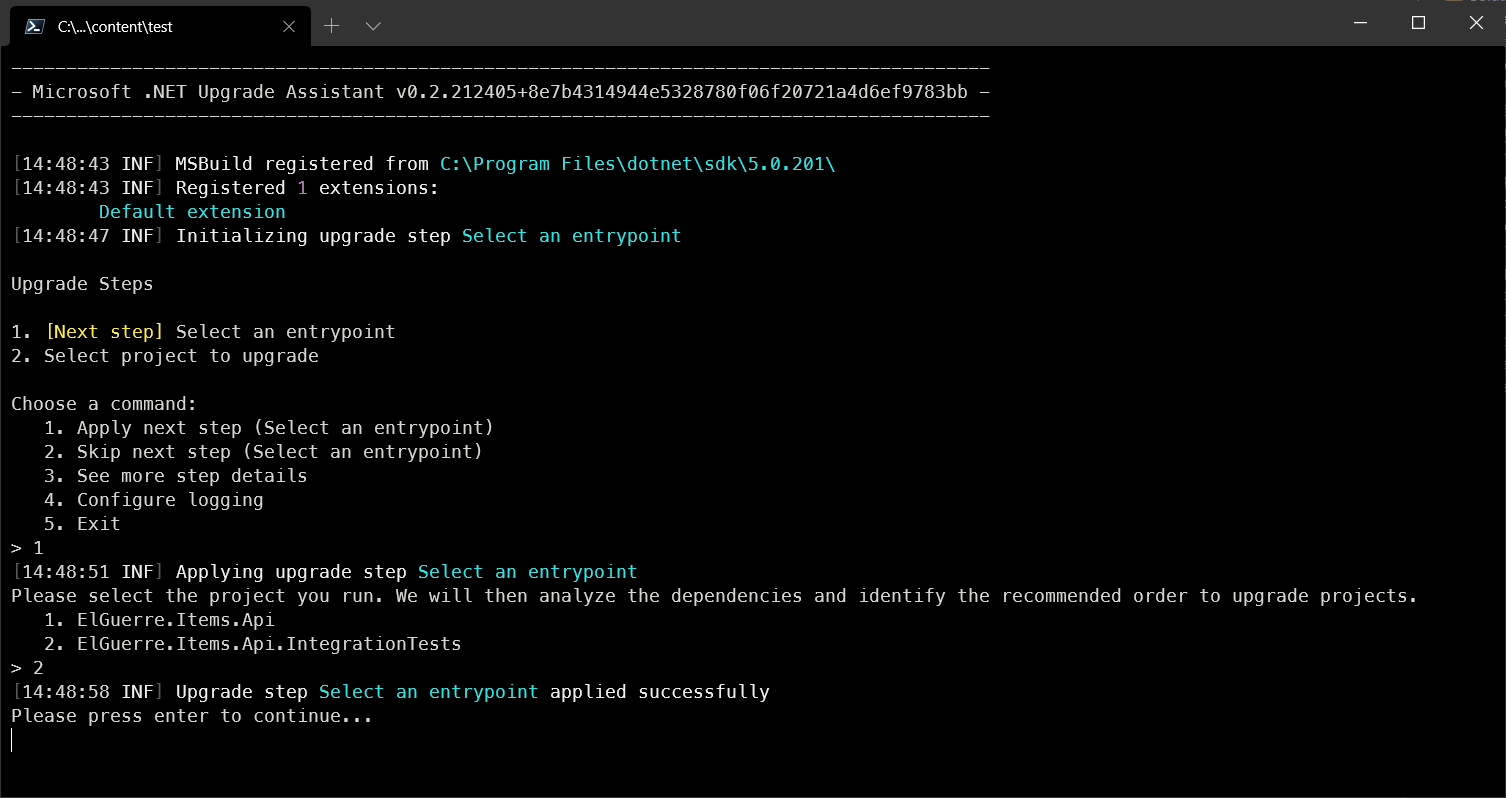Click the 'ElGuerre.Items.Api.IntegrationTests' project entry

tap(269, 644)
